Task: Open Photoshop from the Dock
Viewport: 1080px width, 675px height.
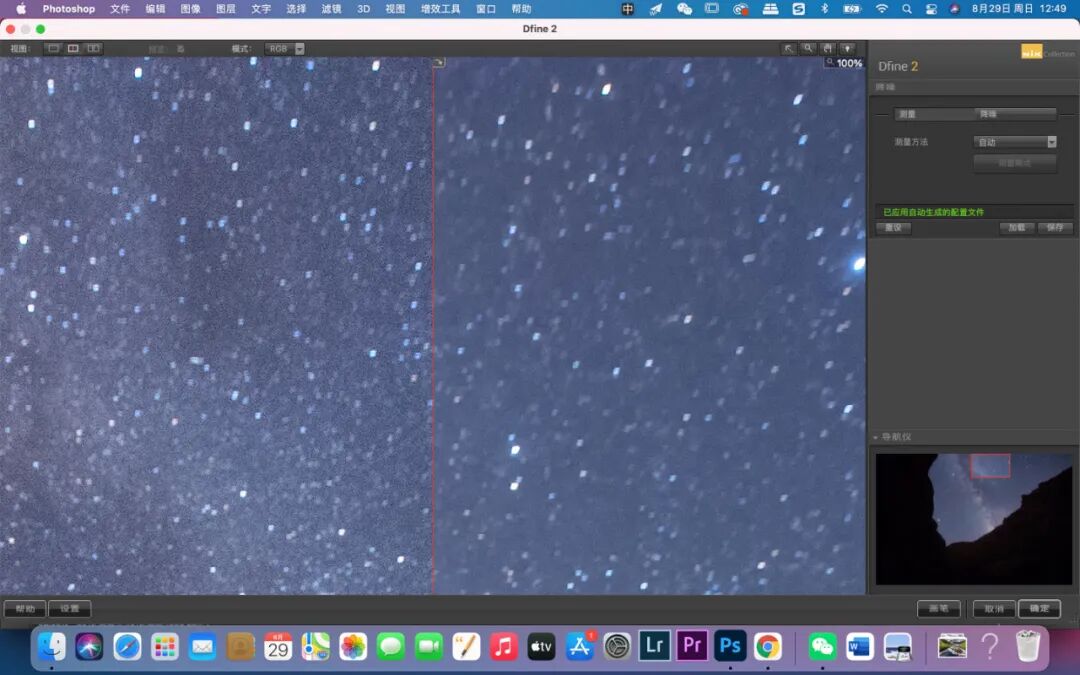Action: 729,646
